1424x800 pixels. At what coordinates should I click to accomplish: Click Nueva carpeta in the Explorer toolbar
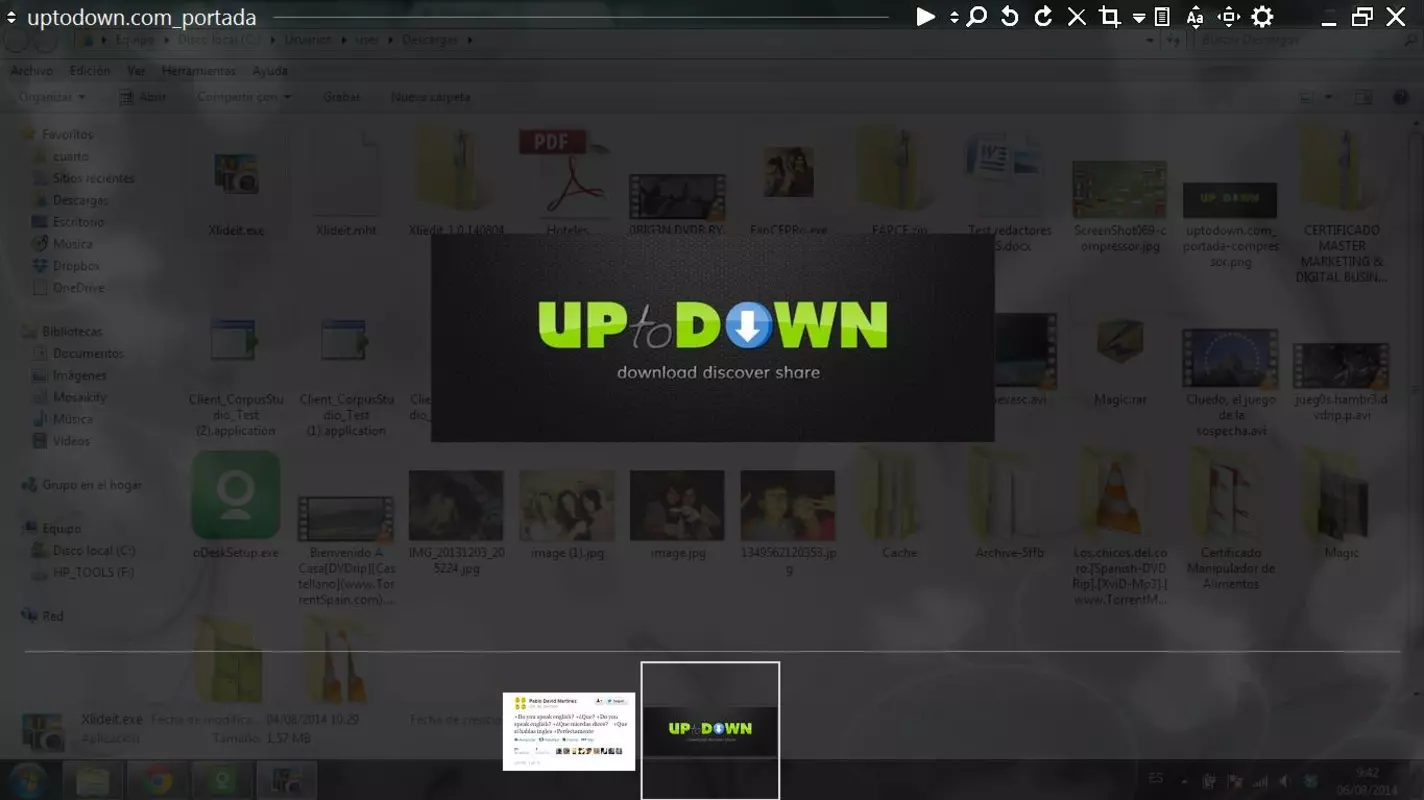click(x=430, y=97)
